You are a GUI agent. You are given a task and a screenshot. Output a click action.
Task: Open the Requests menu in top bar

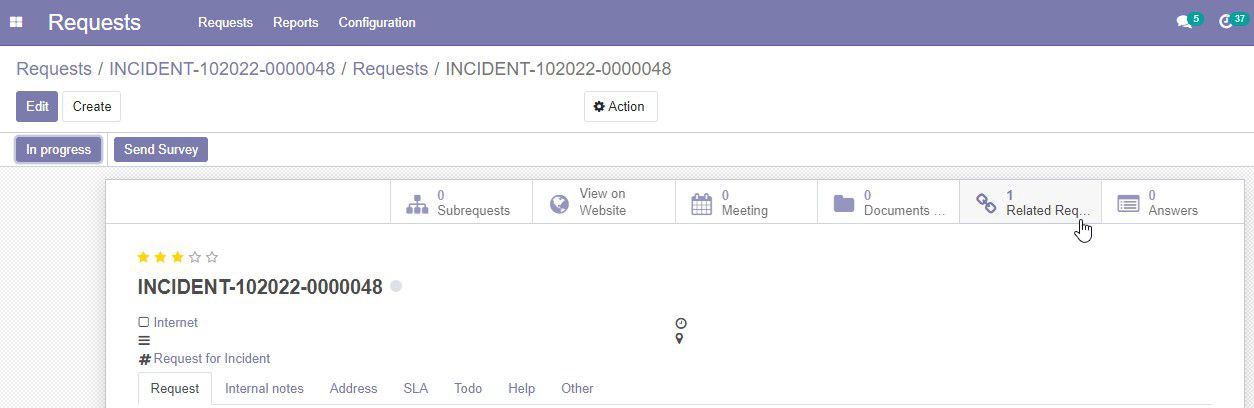click(225, 22)
